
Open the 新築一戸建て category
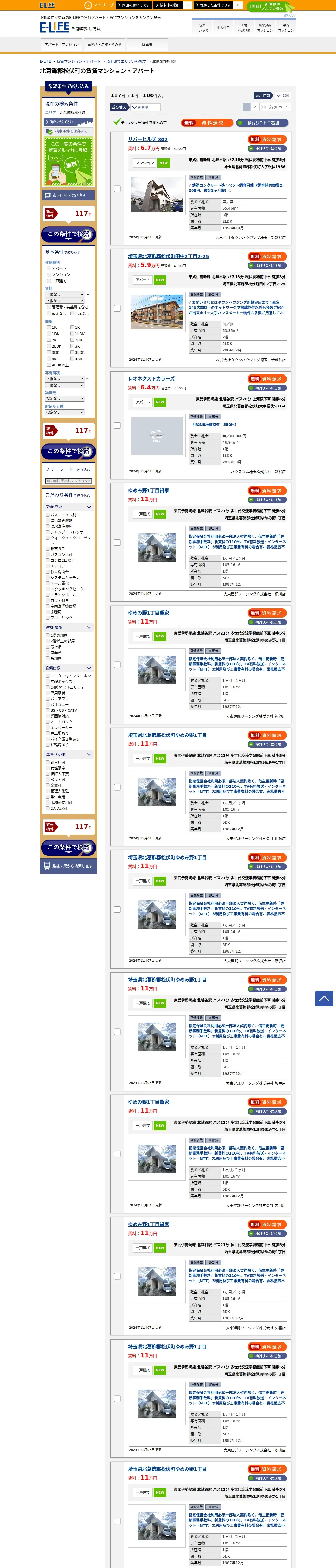[203, 27]
